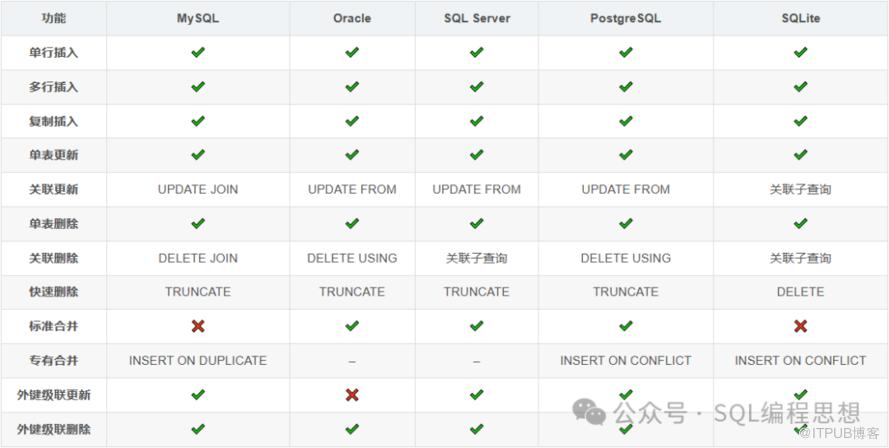Click Oracle's green check for 标准合并
The height and width of the screenshot is (448, 889).
click(352, 326)
